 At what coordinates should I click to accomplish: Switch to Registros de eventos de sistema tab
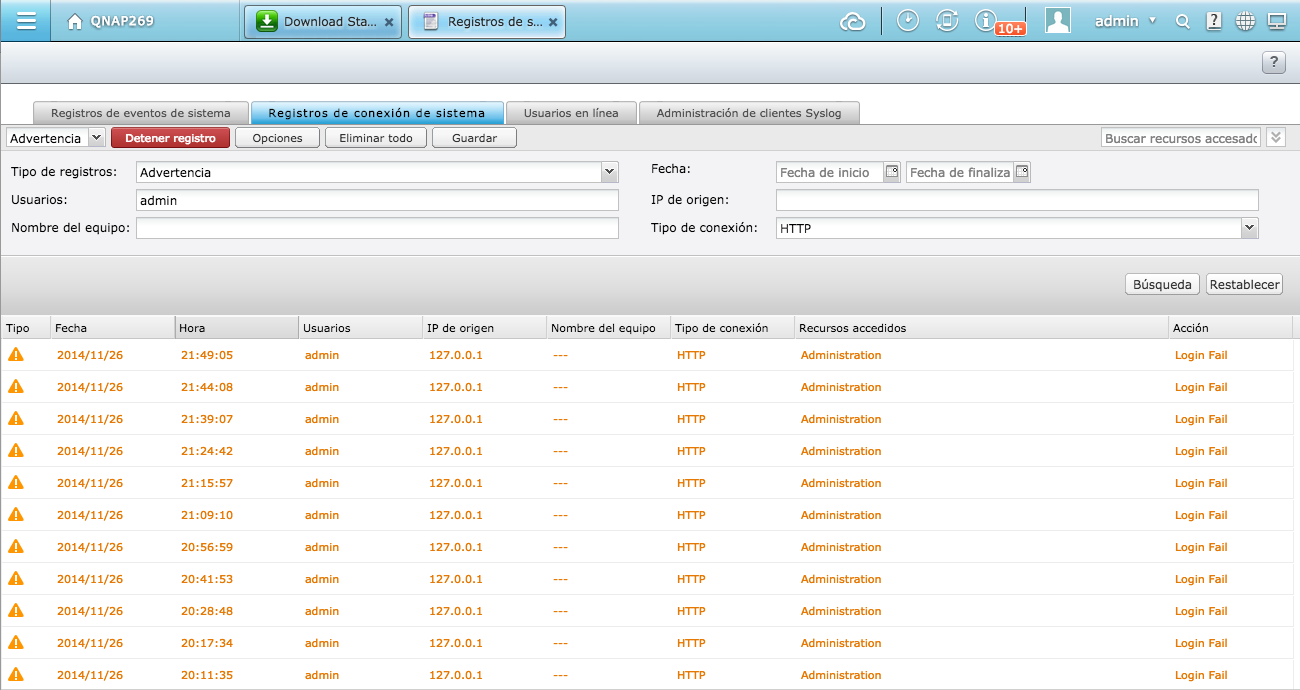tap(140, 113)
